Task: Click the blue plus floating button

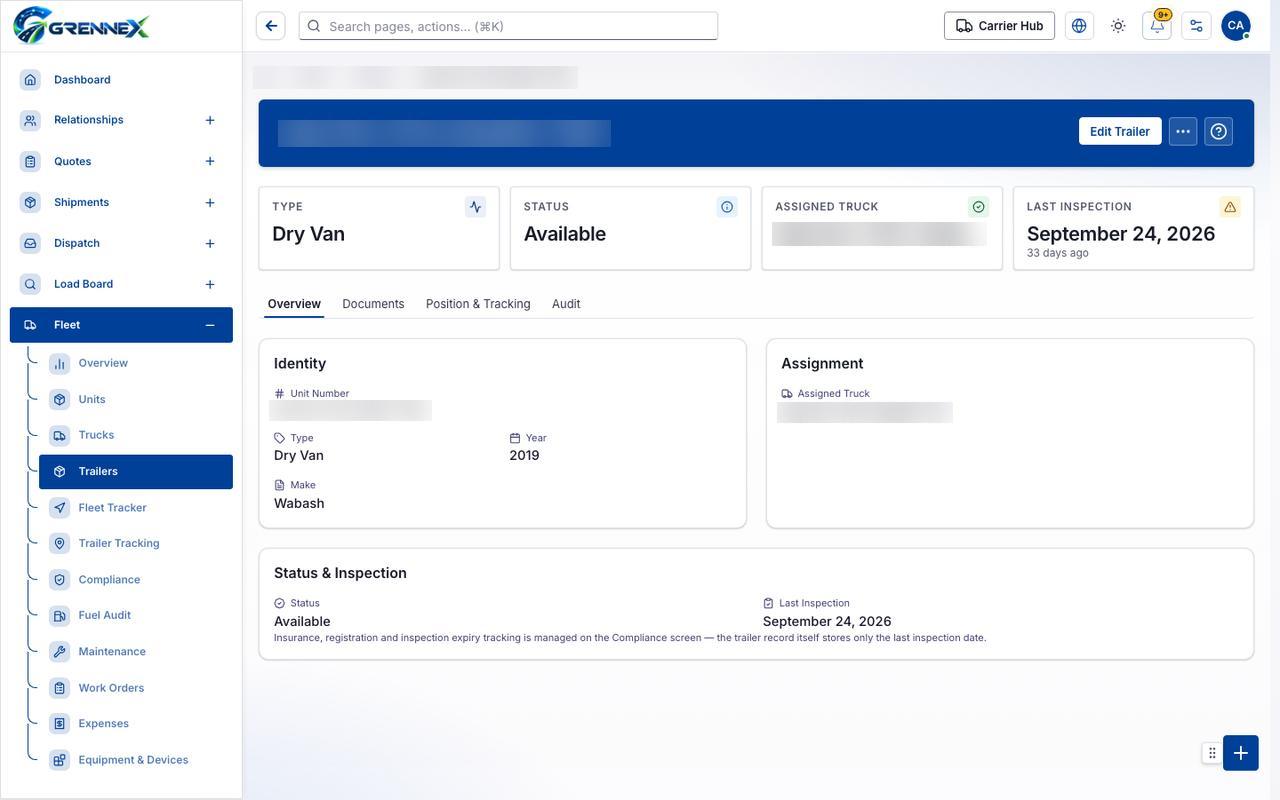Action: (x=1240, y=753)
